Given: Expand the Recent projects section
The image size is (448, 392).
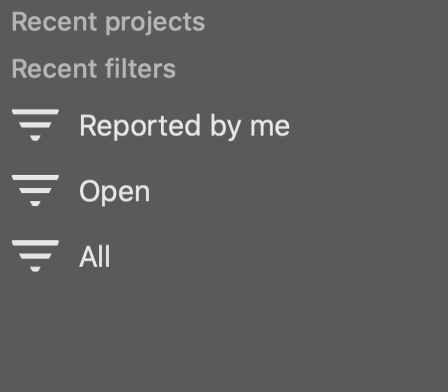Looking at the screenshot, I should pos(108,23).
